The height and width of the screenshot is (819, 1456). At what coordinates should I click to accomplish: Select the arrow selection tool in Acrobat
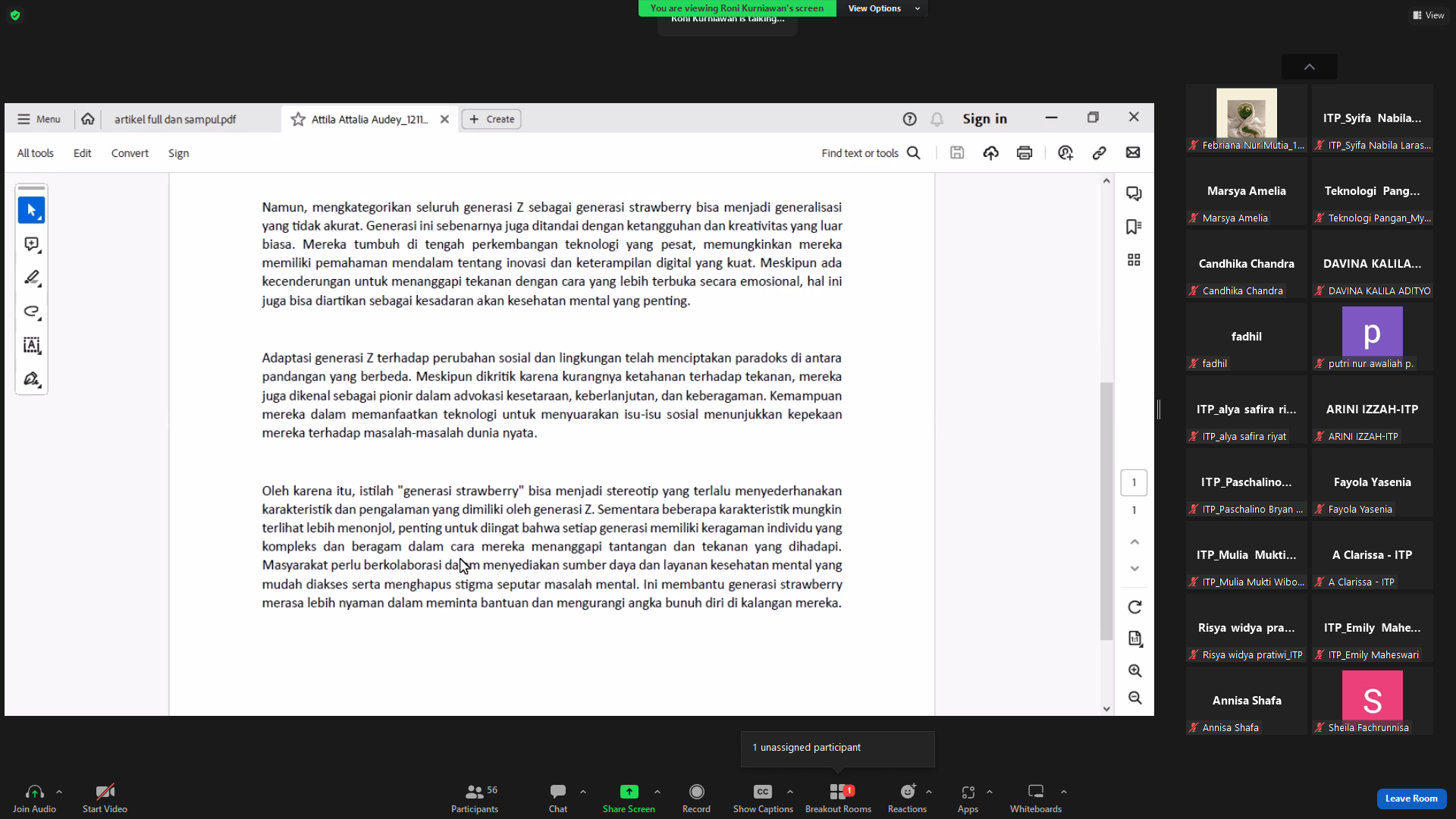pyautogui.click(x=31, y=210)
